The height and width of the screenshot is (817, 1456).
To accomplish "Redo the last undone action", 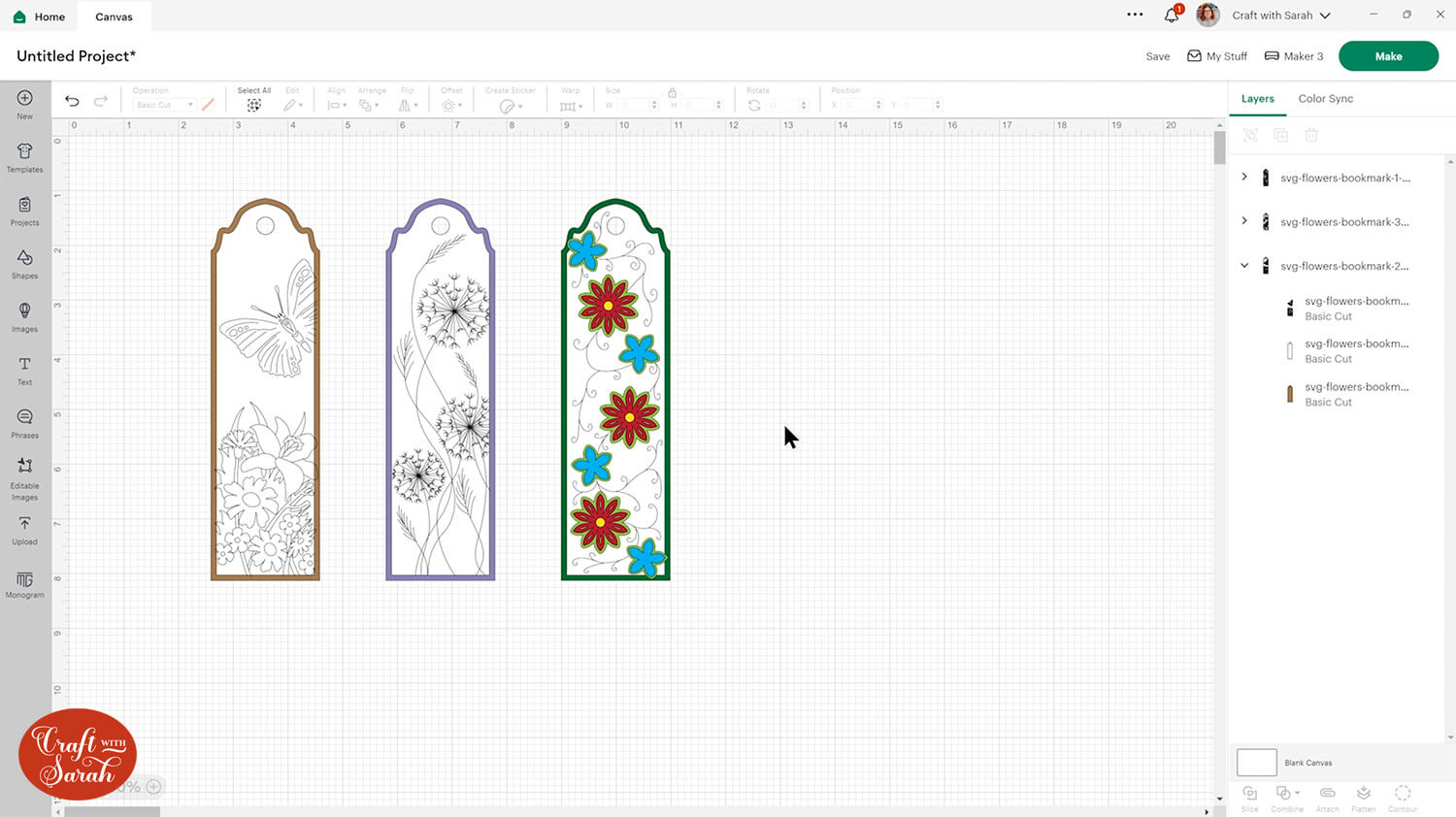I will (x=101, y=101).
